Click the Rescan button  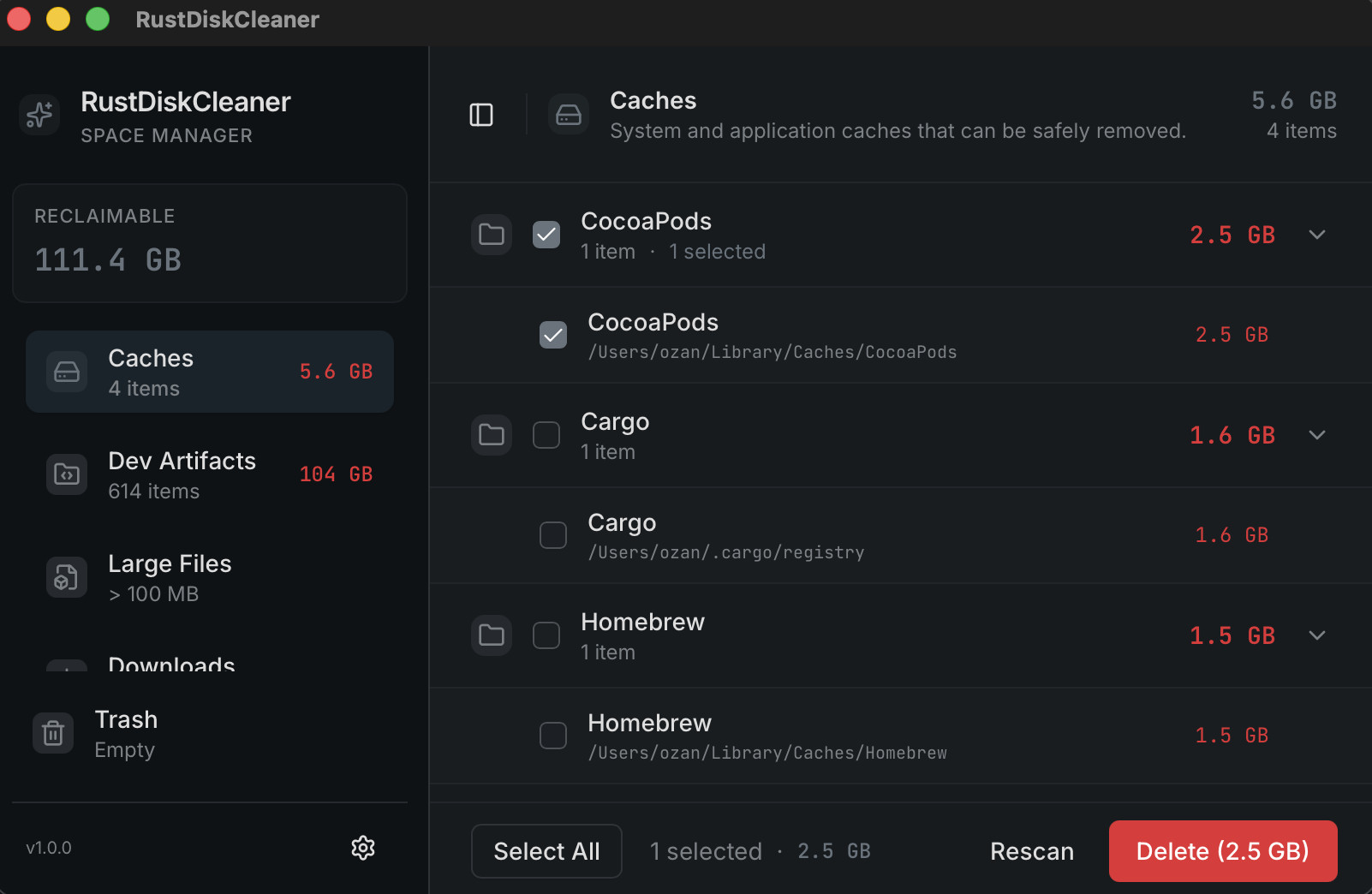1032,851
